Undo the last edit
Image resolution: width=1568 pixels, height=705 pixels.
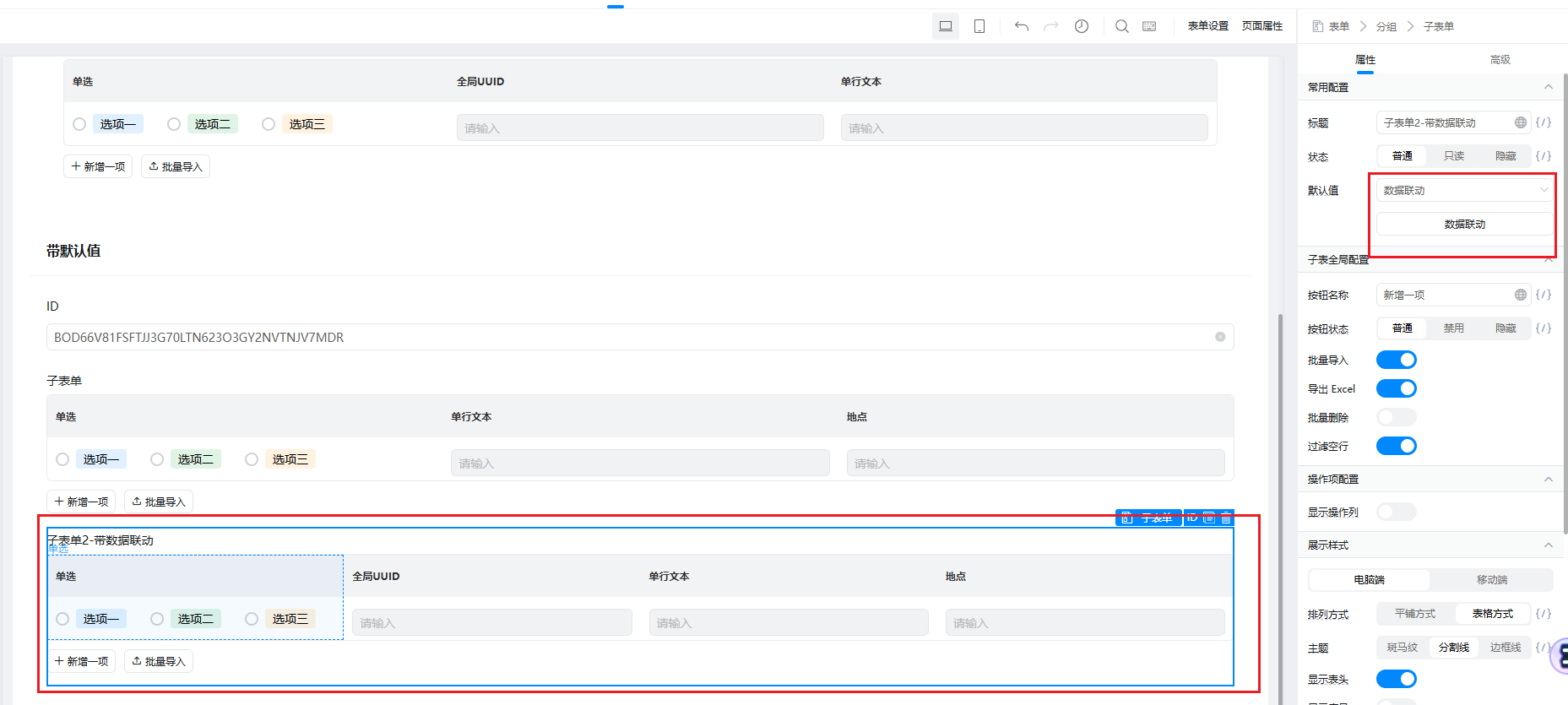pyautogui.click(x=1022, y=26)
